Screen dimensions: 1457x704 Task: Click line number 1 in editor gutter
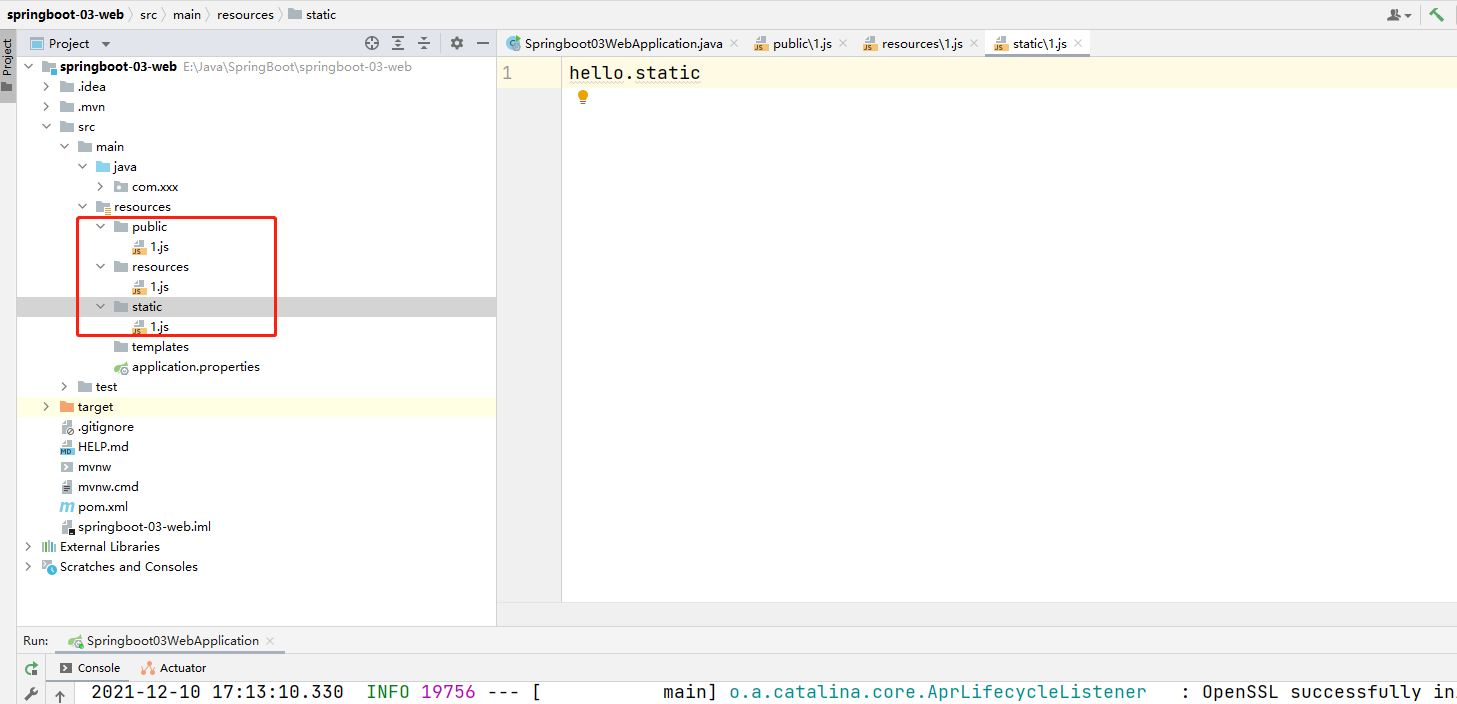(507, 73)
